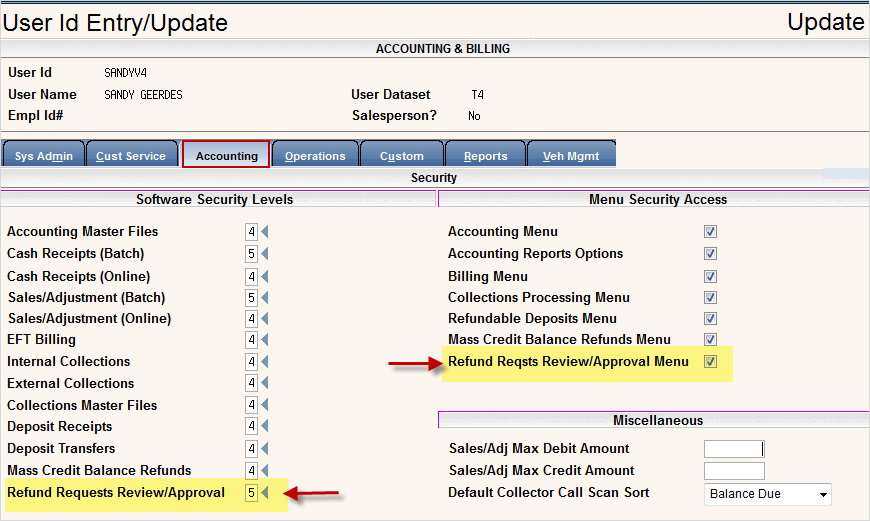Switch to Custom tab
Screen dimensions: 870x521
coord(402,155)
